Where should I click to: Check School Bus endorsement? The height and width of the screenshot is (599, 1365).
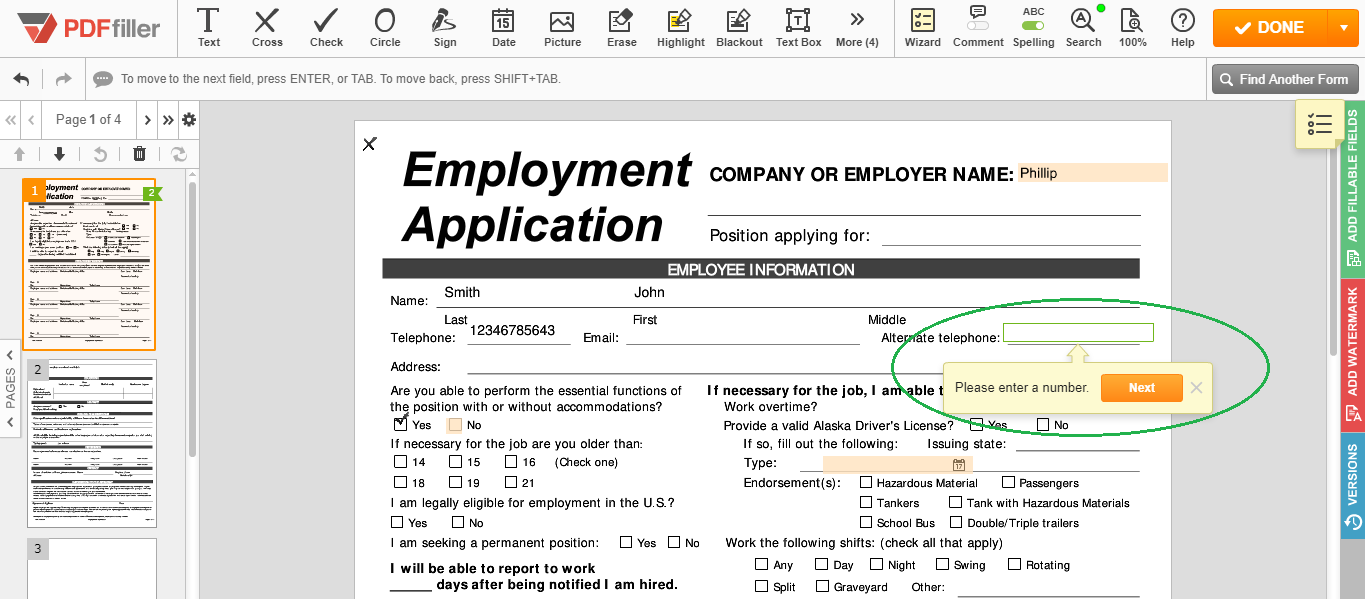coord(866,522)
